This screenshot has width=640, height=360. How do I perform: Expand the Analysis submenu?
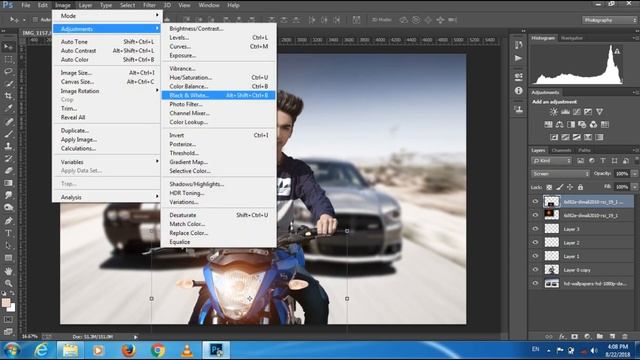point(107,197)
